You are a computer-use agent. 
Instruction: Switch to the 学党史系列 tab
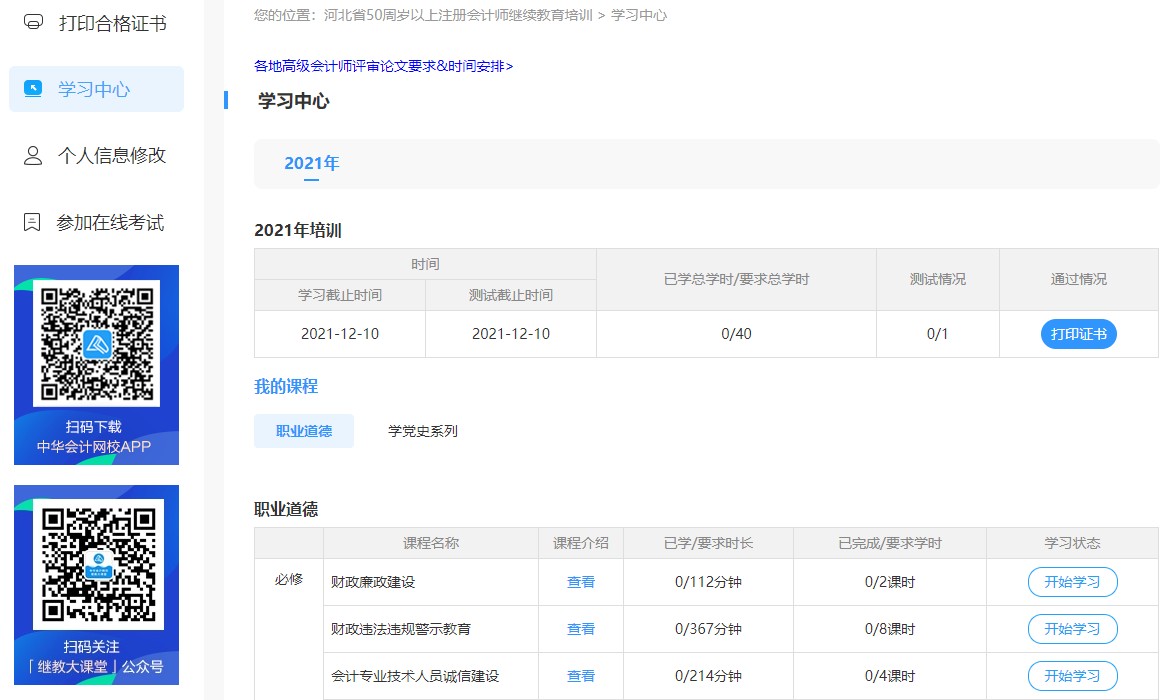pyautogui.click(x=421, y=430)
